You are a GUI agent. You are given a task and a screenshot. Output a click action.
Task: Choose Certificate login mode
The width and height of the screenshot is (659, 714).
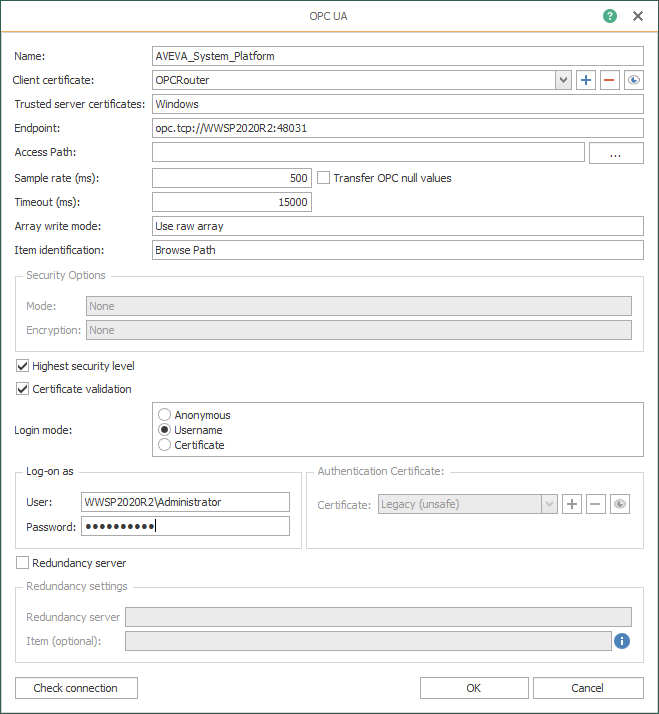(x=164, y=445)
